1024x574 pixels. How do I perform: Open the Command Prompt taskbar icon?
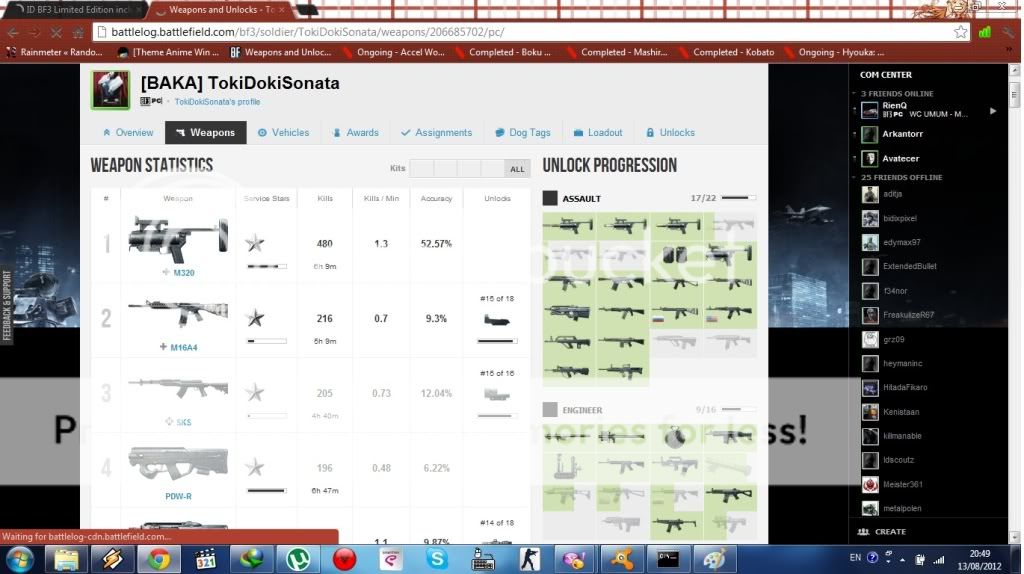click(x=668, y=560)
